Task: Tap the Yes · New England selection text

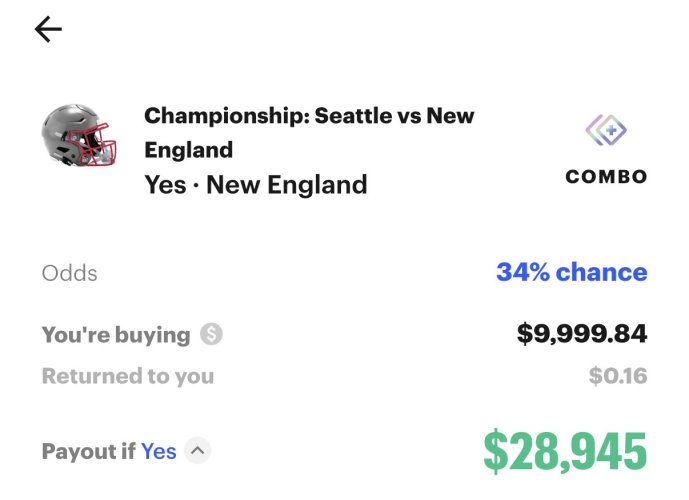Action: [255, 185]
